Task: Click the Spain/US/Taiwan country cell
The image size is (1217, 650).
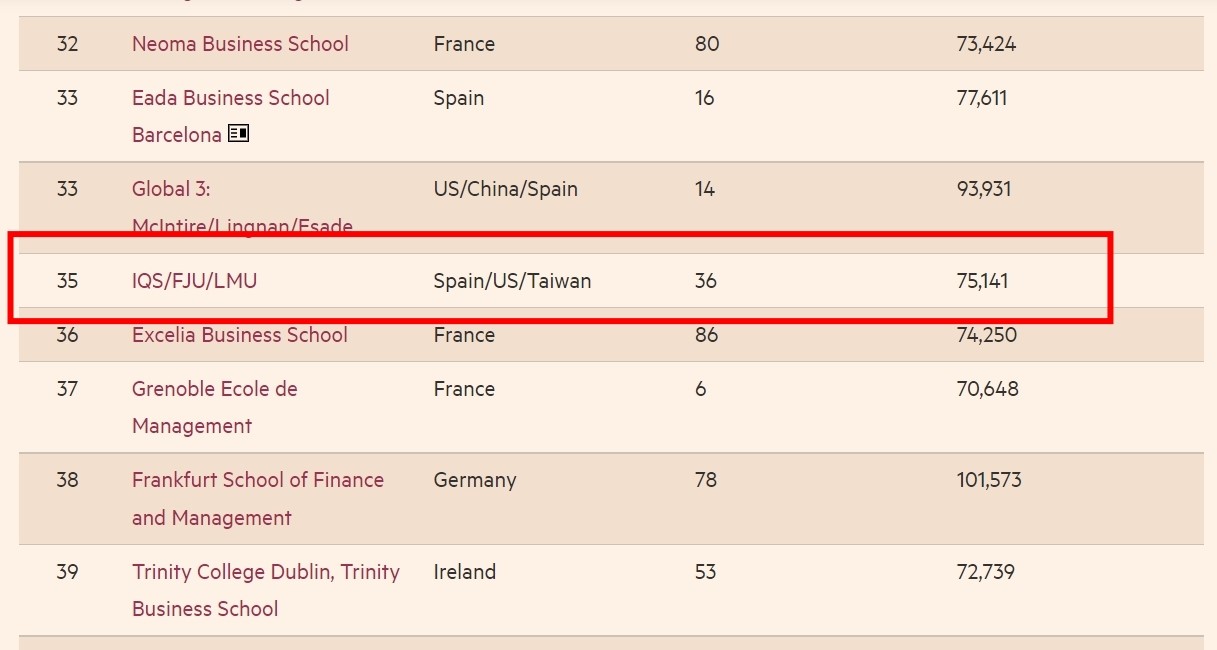Action: tap(512, 281)
